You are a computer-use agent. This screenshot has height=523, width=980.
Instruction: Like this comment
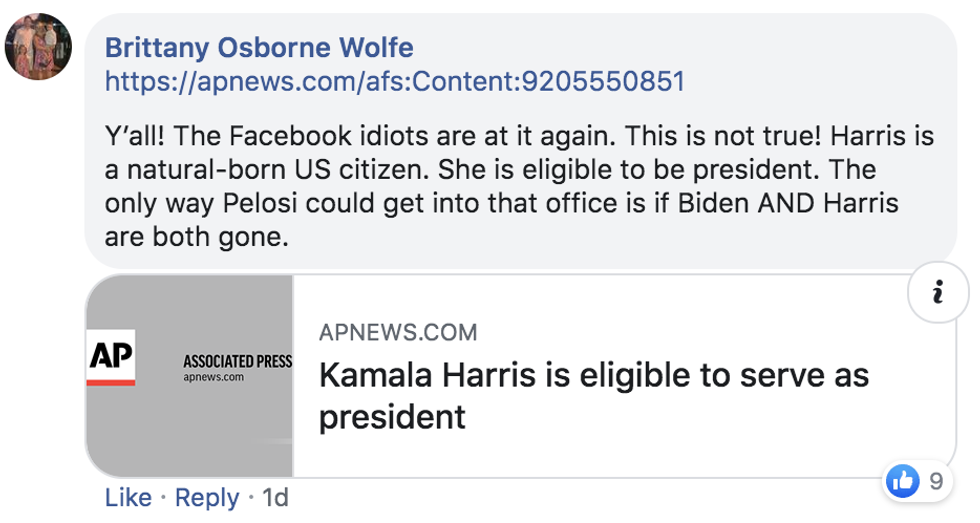coord(128,497)
